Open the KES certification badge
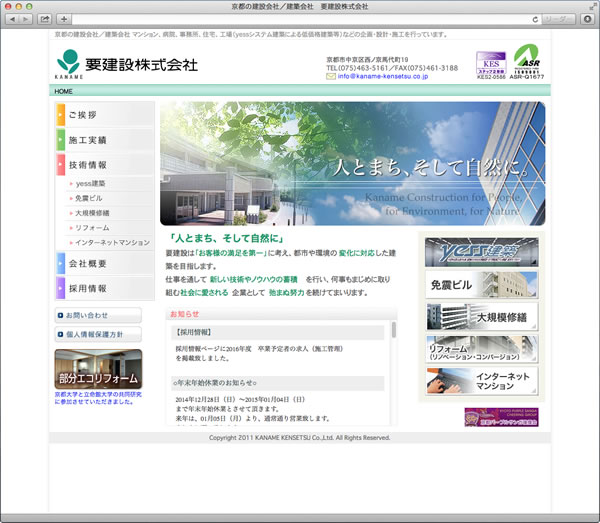600x523 pixels. pyautogui.click(x=491, y=65)
